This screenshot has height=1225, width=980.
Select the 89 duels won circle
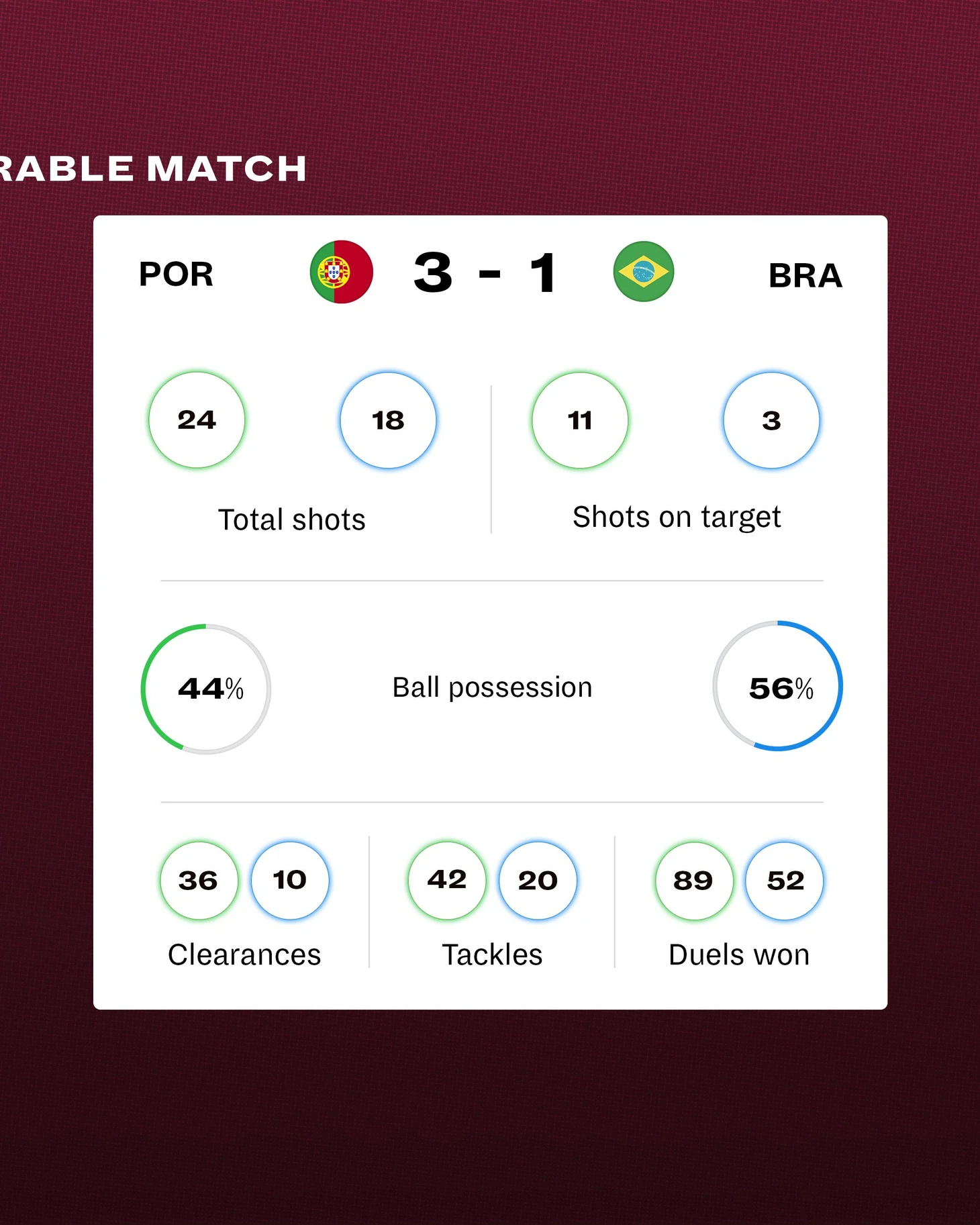693,880
